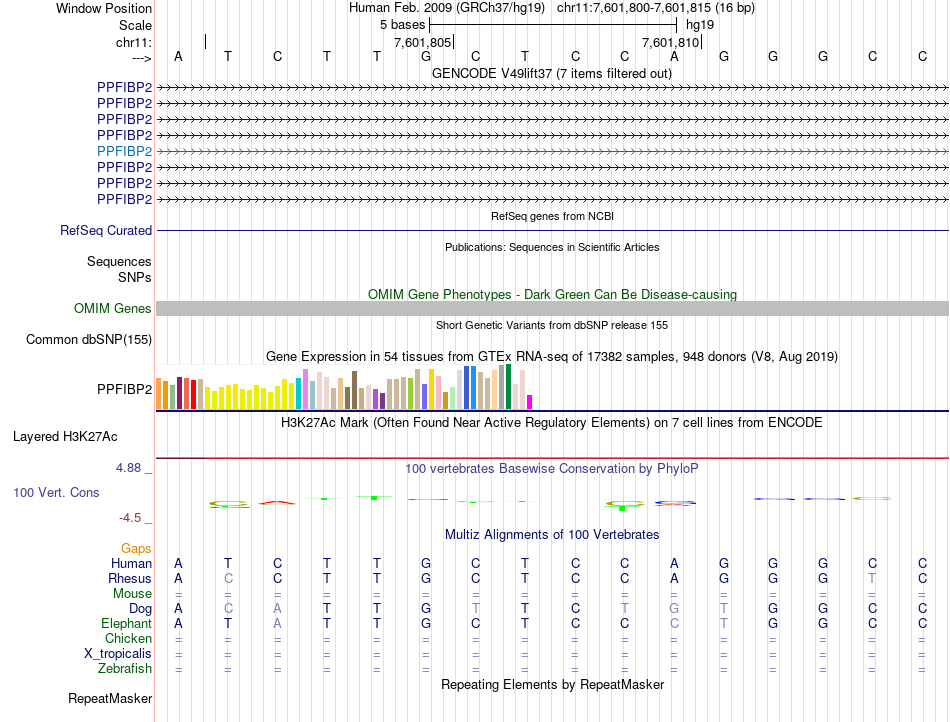Click the H3K27Ac Mark track title
Screen dimensions: 950x722
click(x=551, y=422)
